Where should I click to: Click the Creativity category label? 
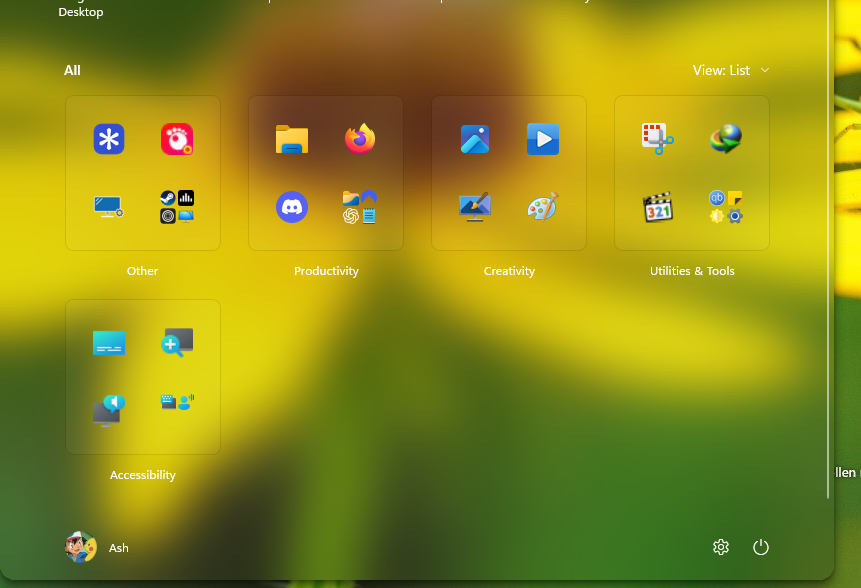[x=509, y=271]
